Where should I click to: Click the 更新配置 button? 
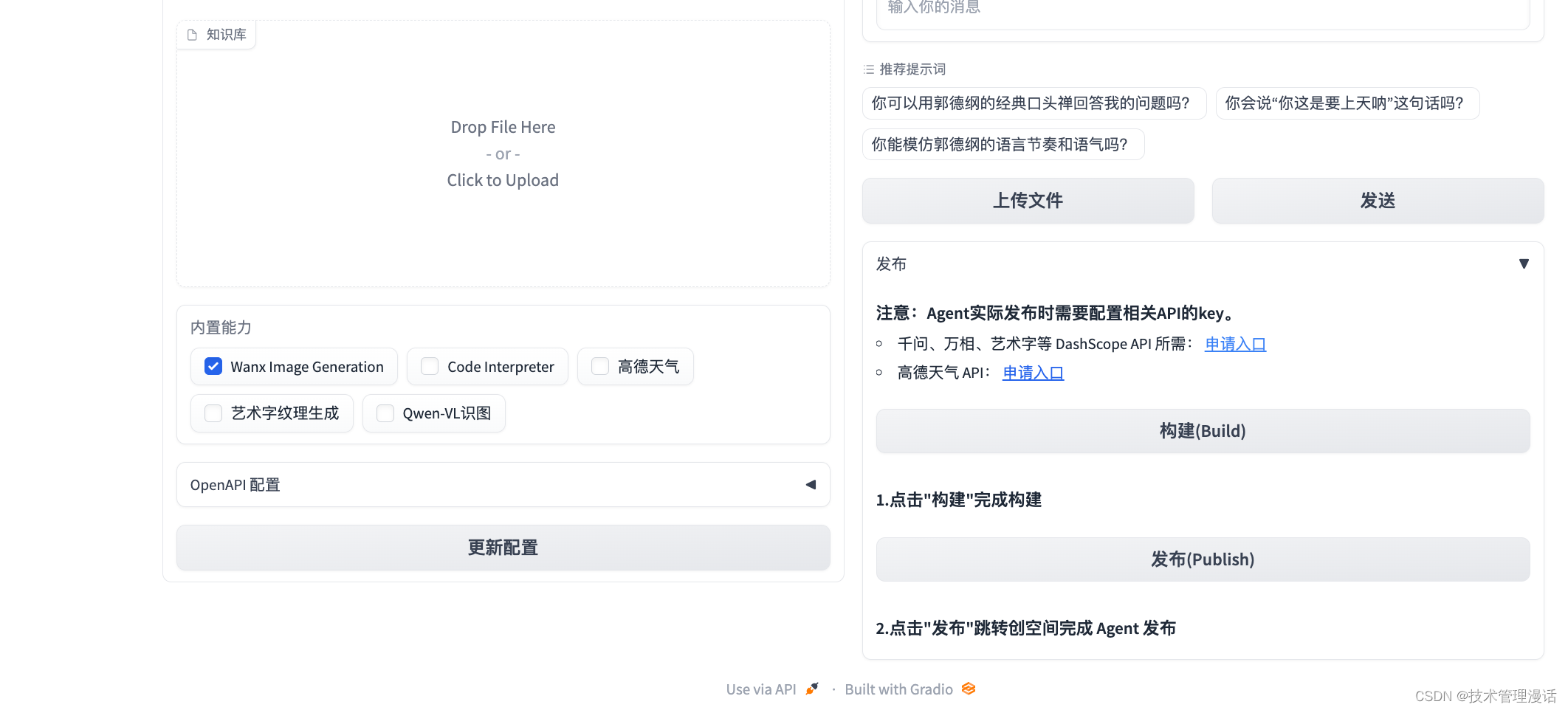503,548
